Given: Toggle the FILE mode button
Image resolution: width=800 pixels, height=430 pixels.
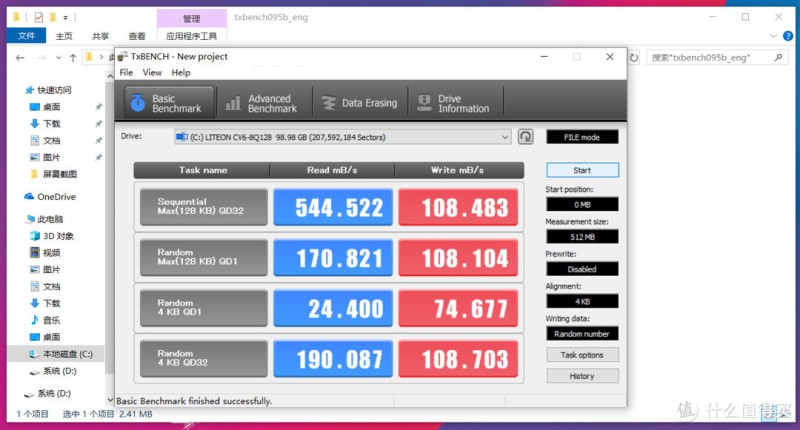Looking at the screenshot, I should tap(582, 137).
